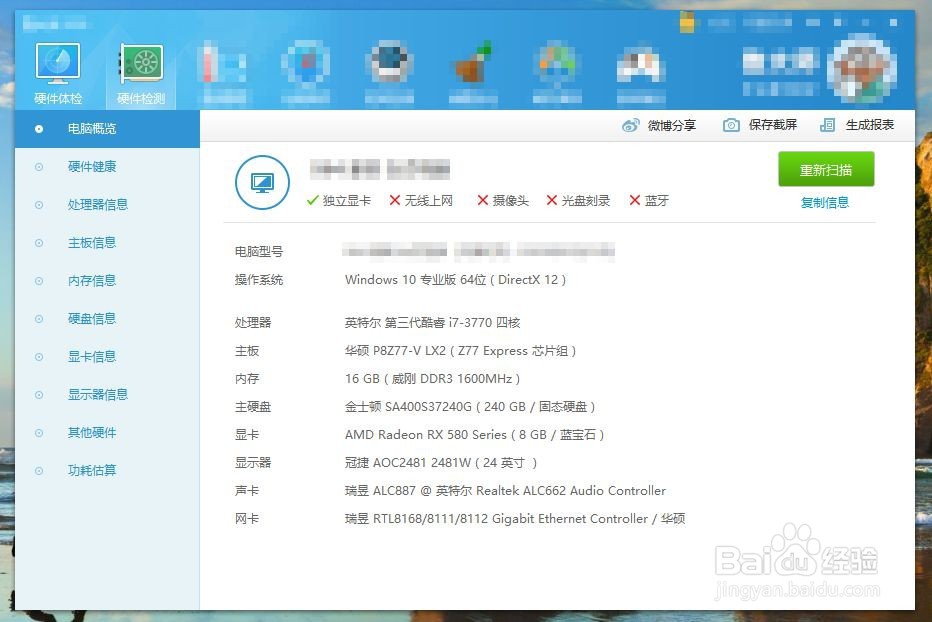Viewport: 932px width, 622px height.
Task: Open 硬盘信息 sidebar section
Action: click(107, 319)
